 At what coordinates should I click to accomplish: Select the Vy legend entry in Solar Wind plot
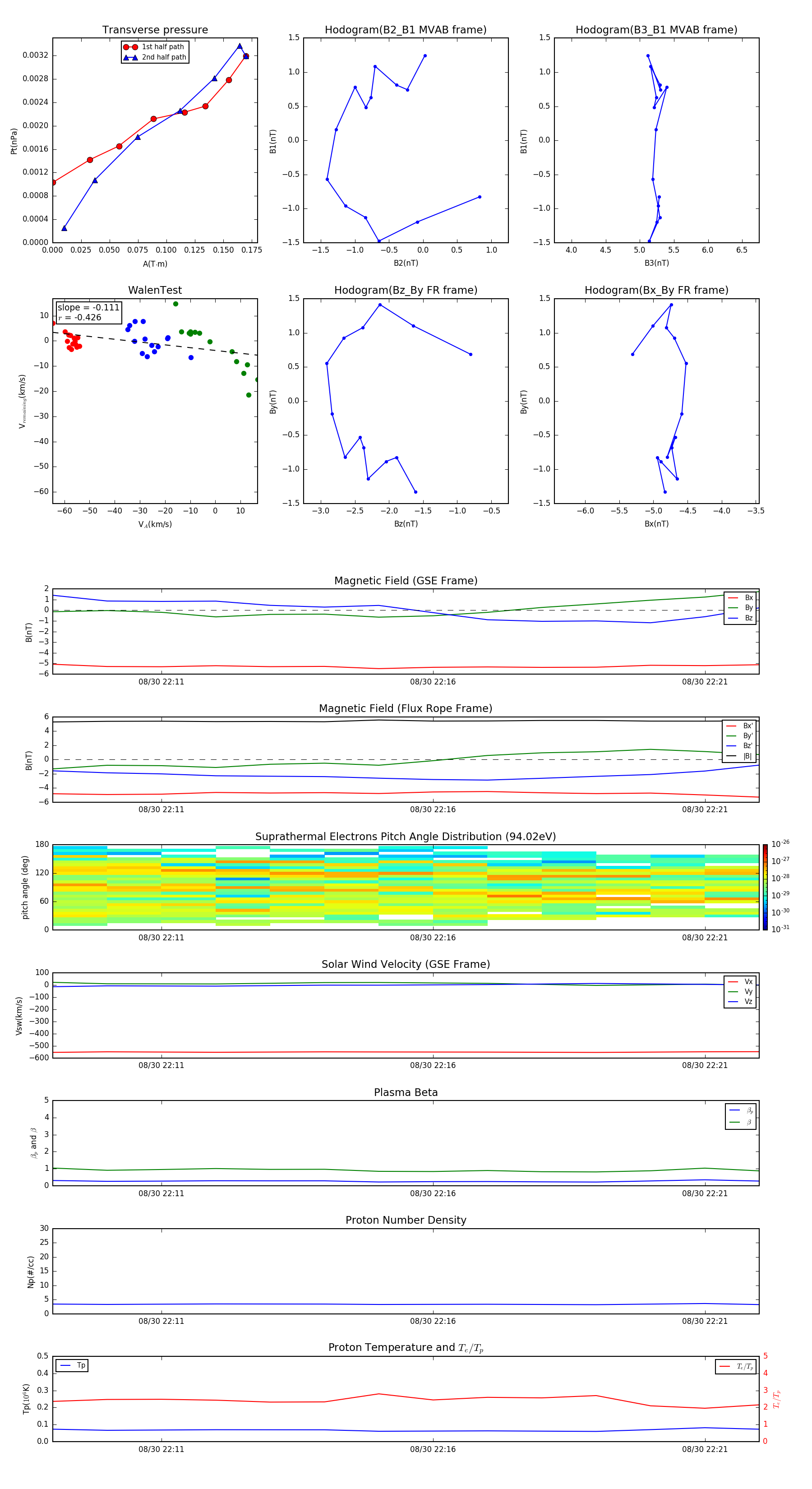point(740,992)
